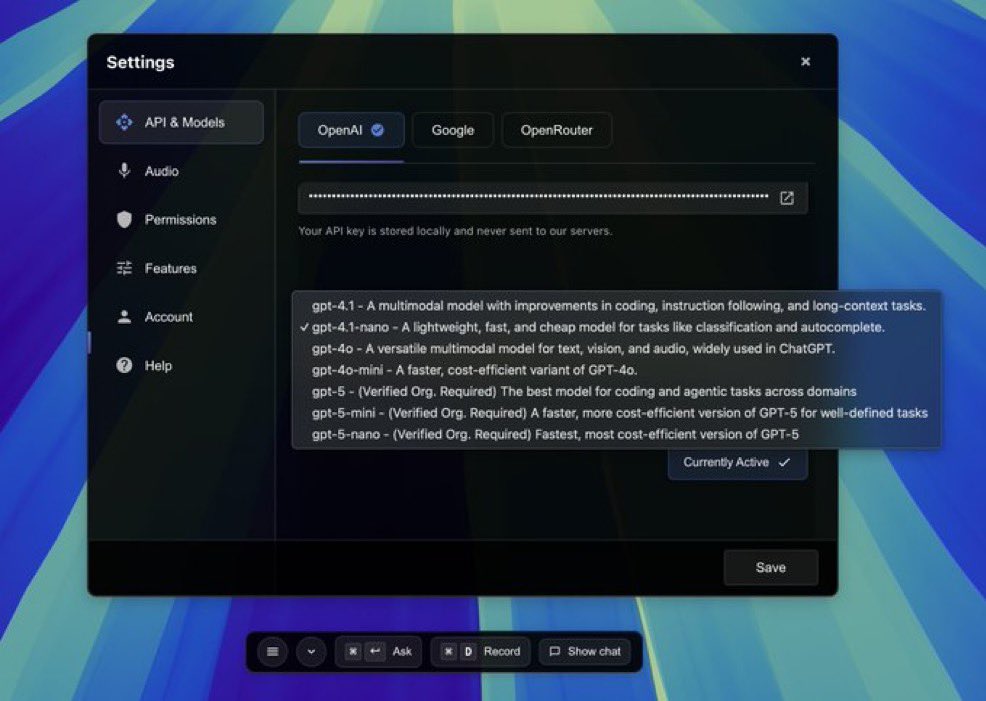Click the chat bubble icon beside Show chat

pos(555,651)
